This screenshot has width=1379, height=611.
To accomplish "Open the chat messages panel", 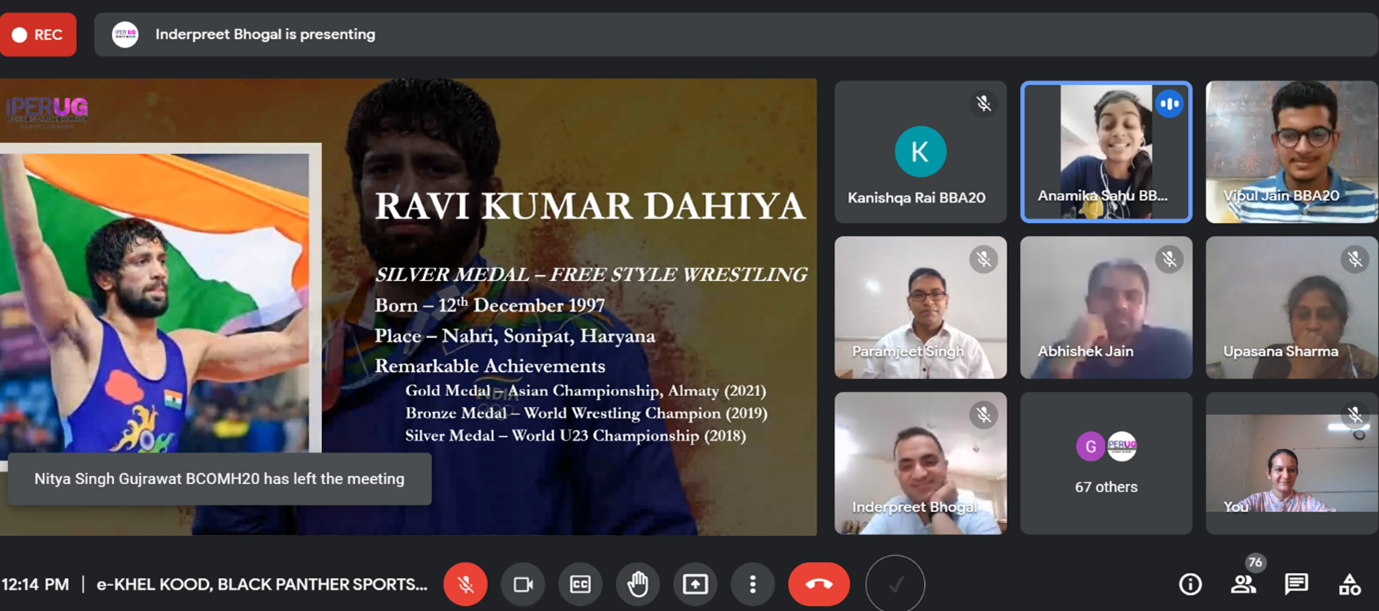I will point(1296,584).
